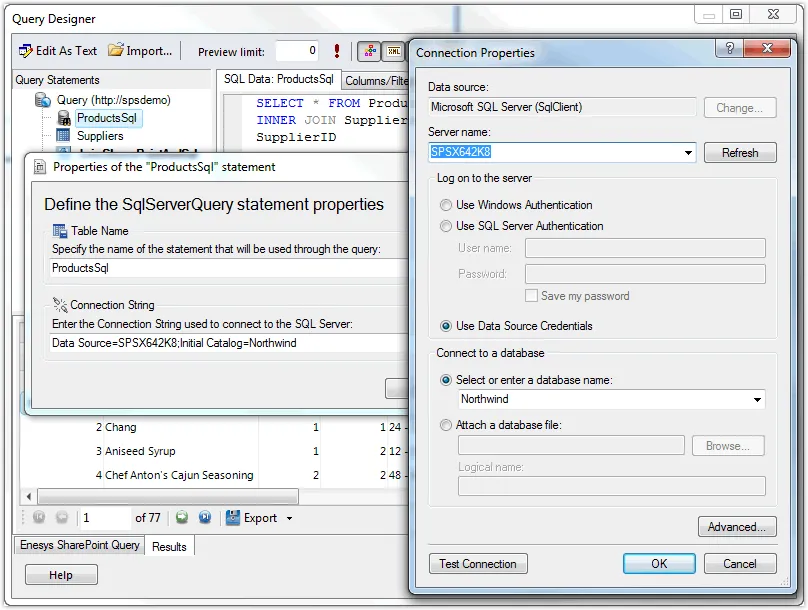Choose Attach a database file option
This screenshot has width=808, height=610.
click(x=446, y=425)
